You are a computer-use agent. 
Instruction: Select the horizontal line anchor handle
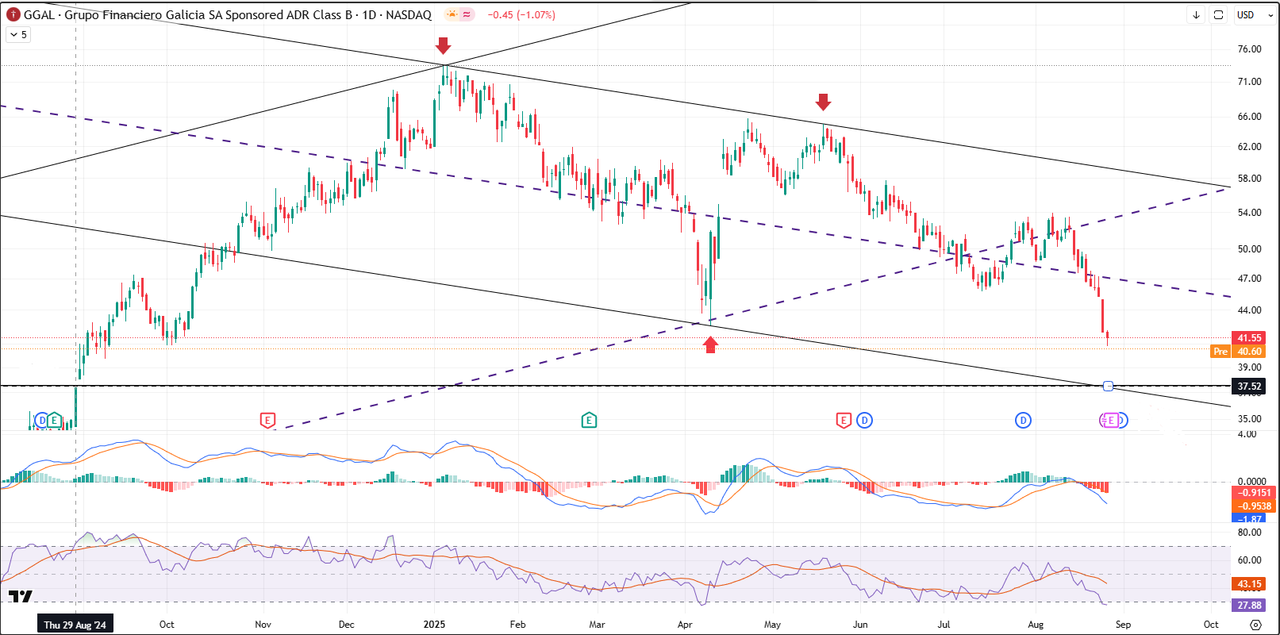[1108, 386]
